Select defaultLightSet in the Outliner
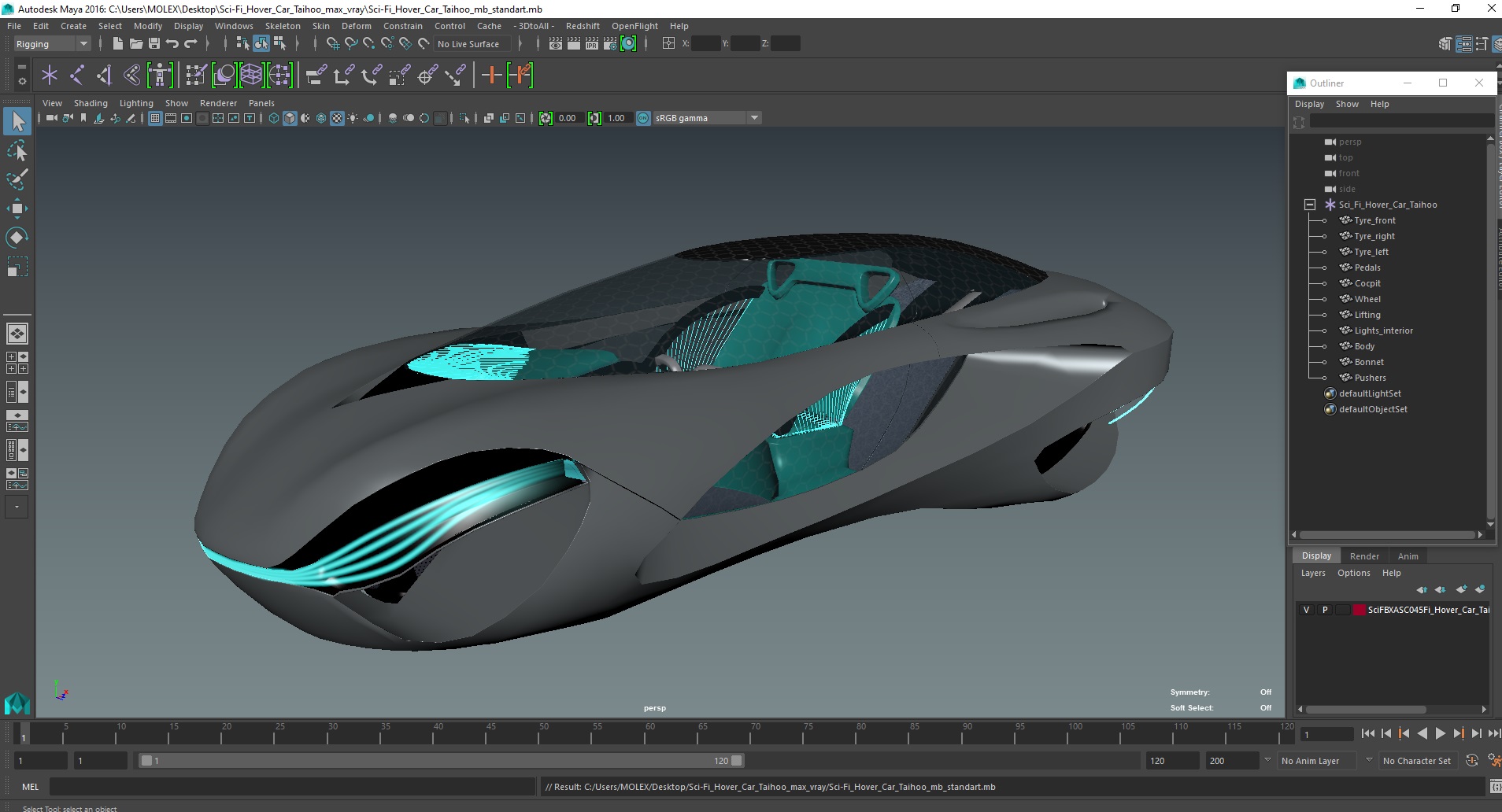Image resolution: width=1502 pixels, height=812 pixels. (1369, 393)
